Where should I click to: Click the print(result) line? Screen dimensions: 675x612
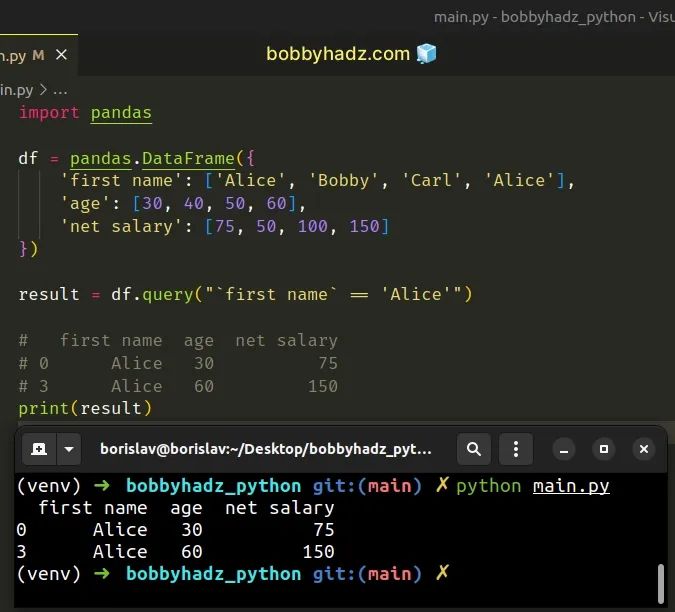tap(85, 408)
